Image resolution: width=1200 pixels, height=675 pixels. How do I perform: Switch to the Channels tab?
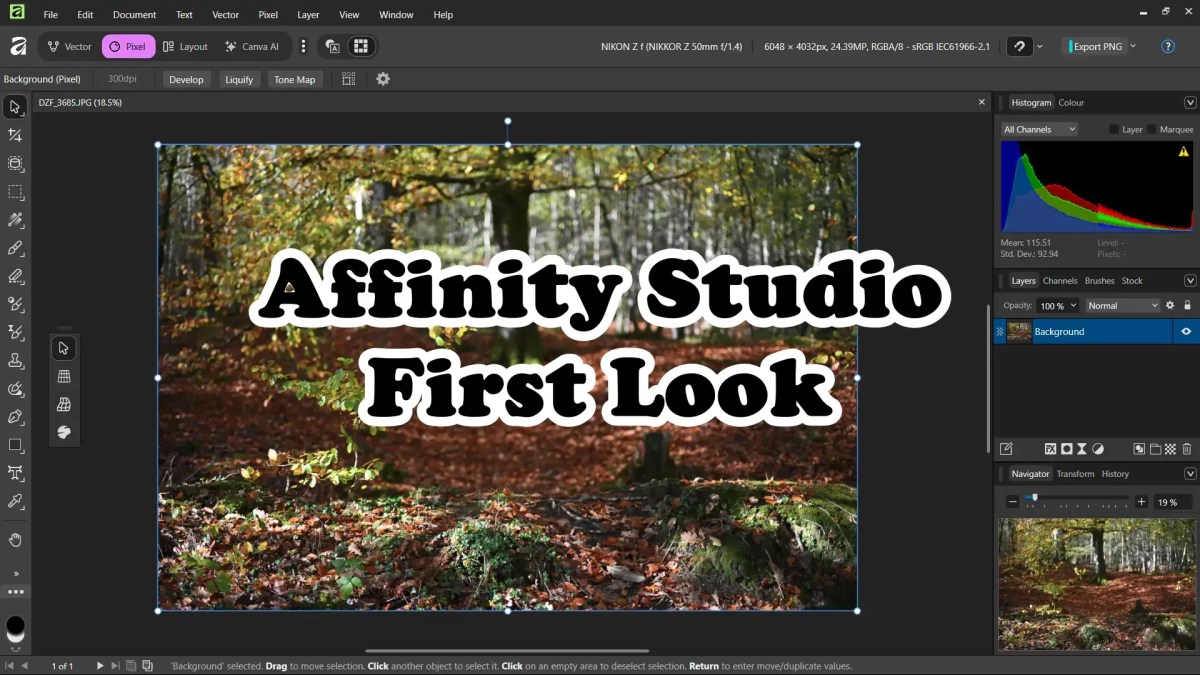pos(1060,280)
